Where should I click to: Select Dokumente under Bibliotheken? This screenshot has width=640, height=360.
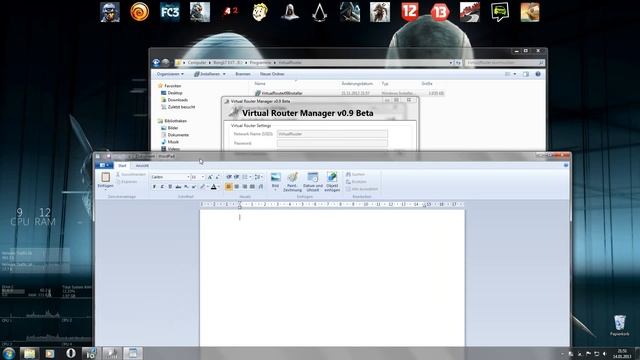[175, 135]
